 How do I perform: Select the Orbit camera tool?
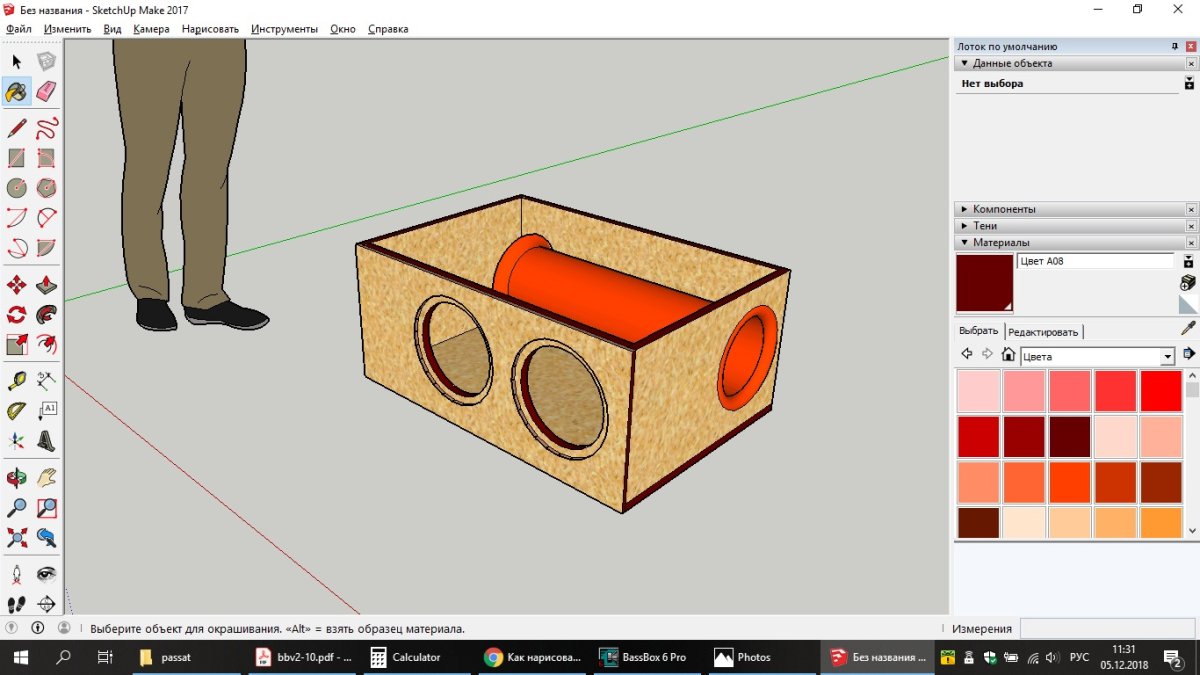[x=16, y=478]
